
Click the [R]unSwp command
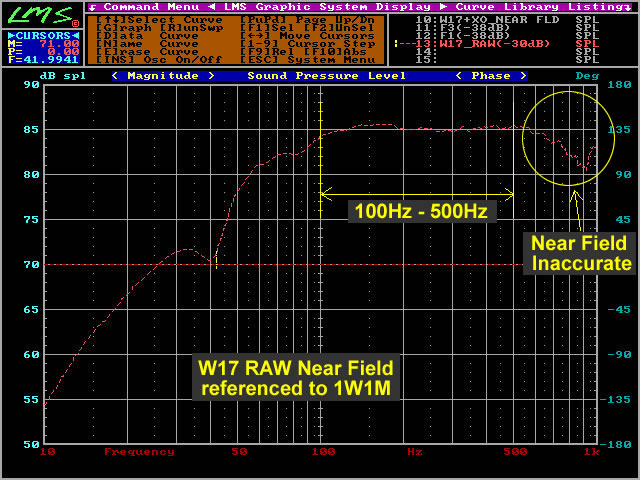191,28
